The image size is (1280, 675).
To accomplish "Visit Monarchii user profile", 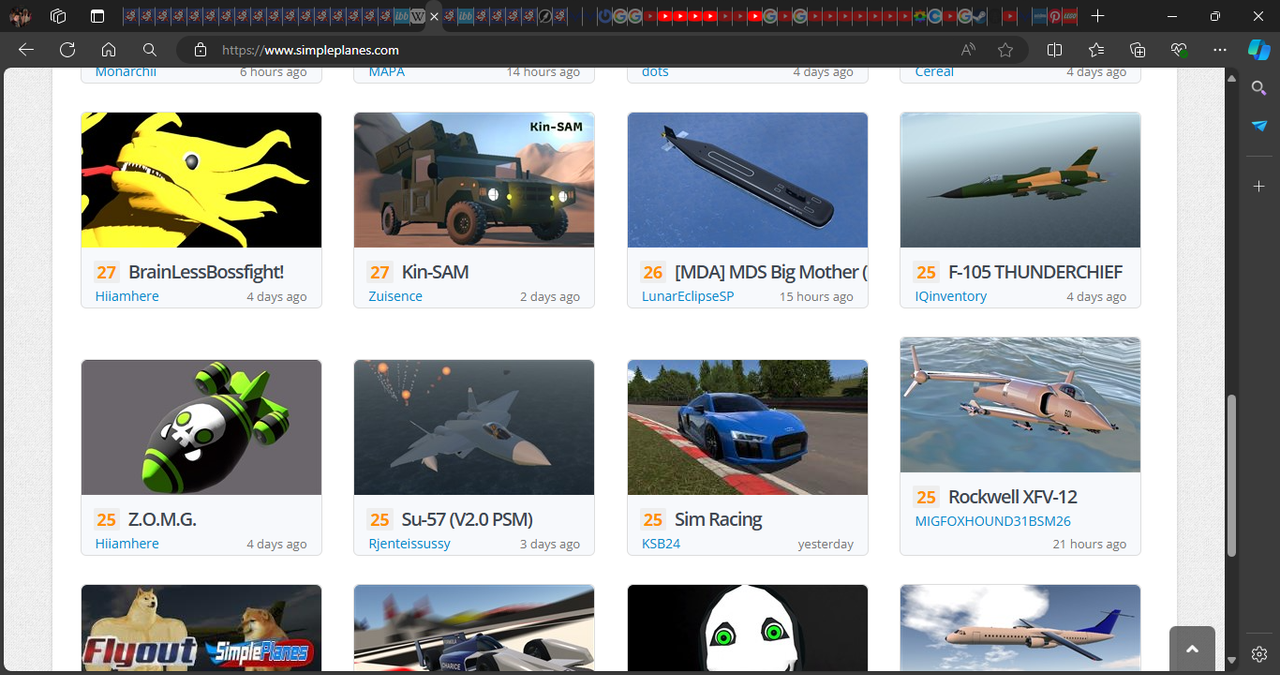I will [125, 72].
